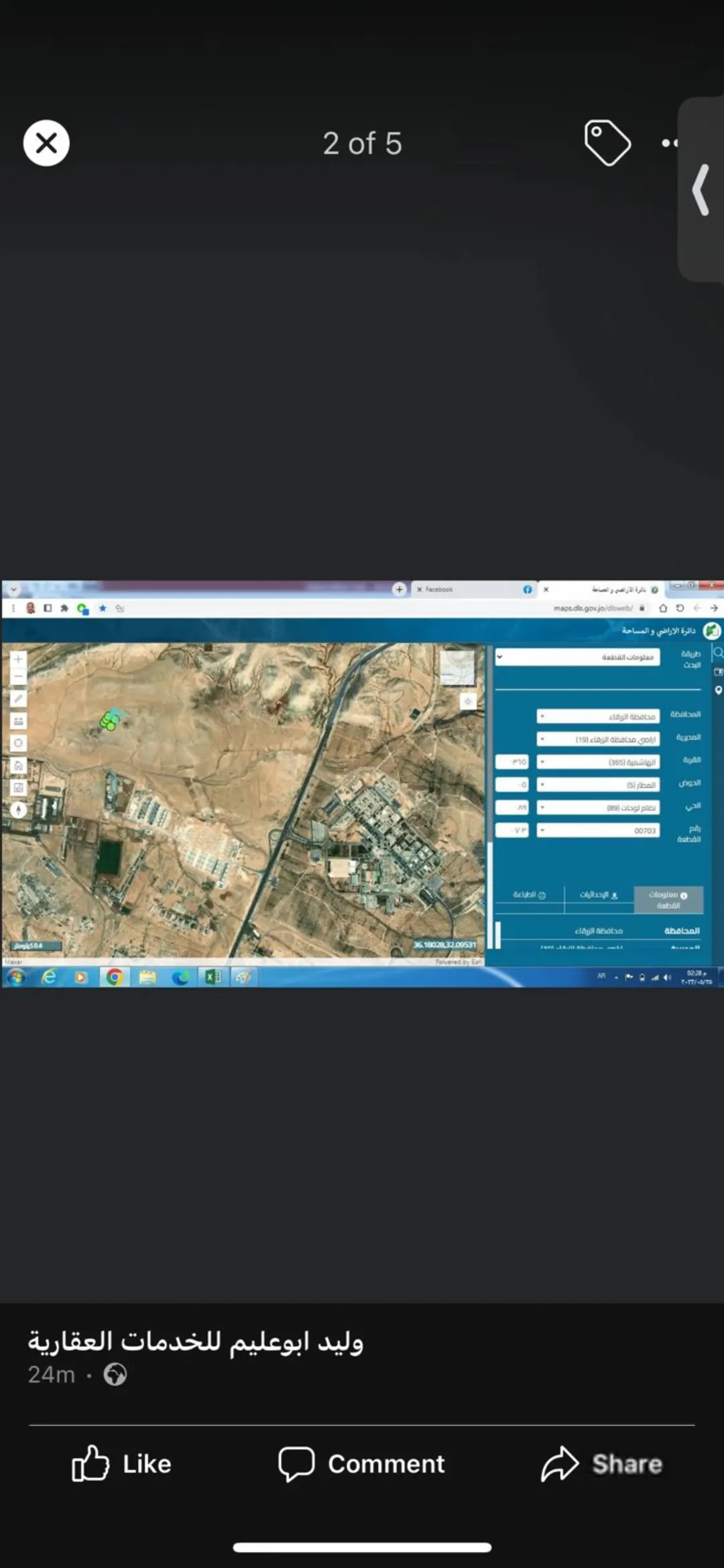Open Internet Explorer from the taskbar
This screenshot has width=724, height=1568.
pos(49,977)
